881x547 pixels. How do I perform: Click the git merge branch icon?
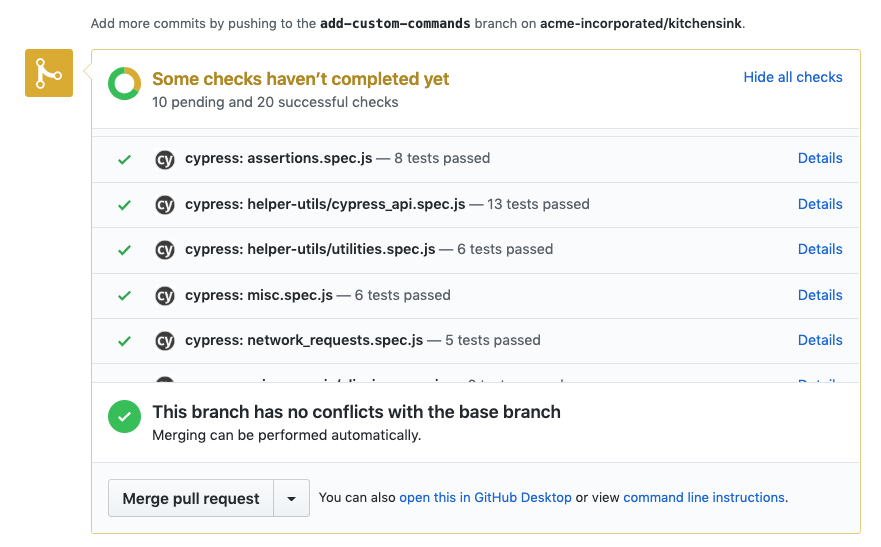tap(49, 74)
